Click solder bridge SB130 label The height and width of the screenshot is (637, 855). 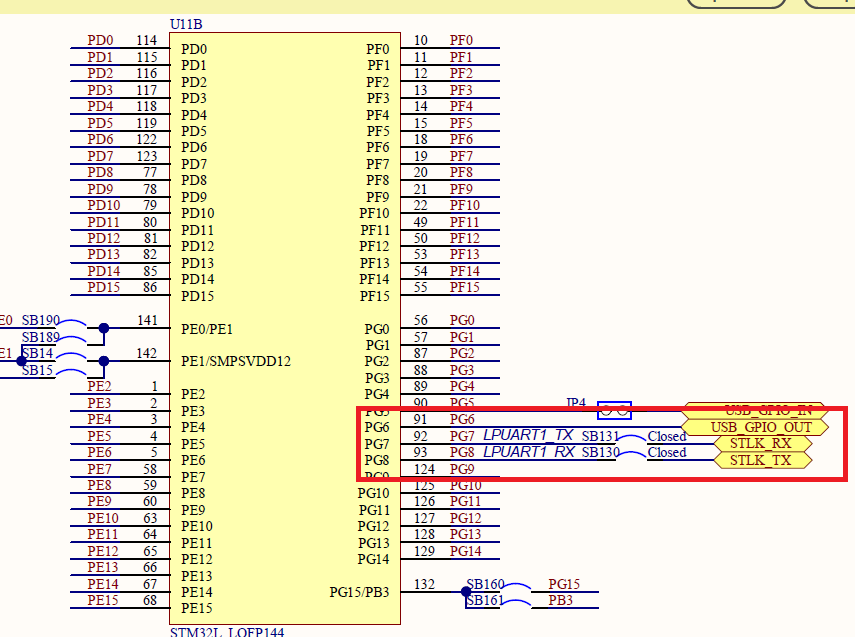[x=601, y=453]
